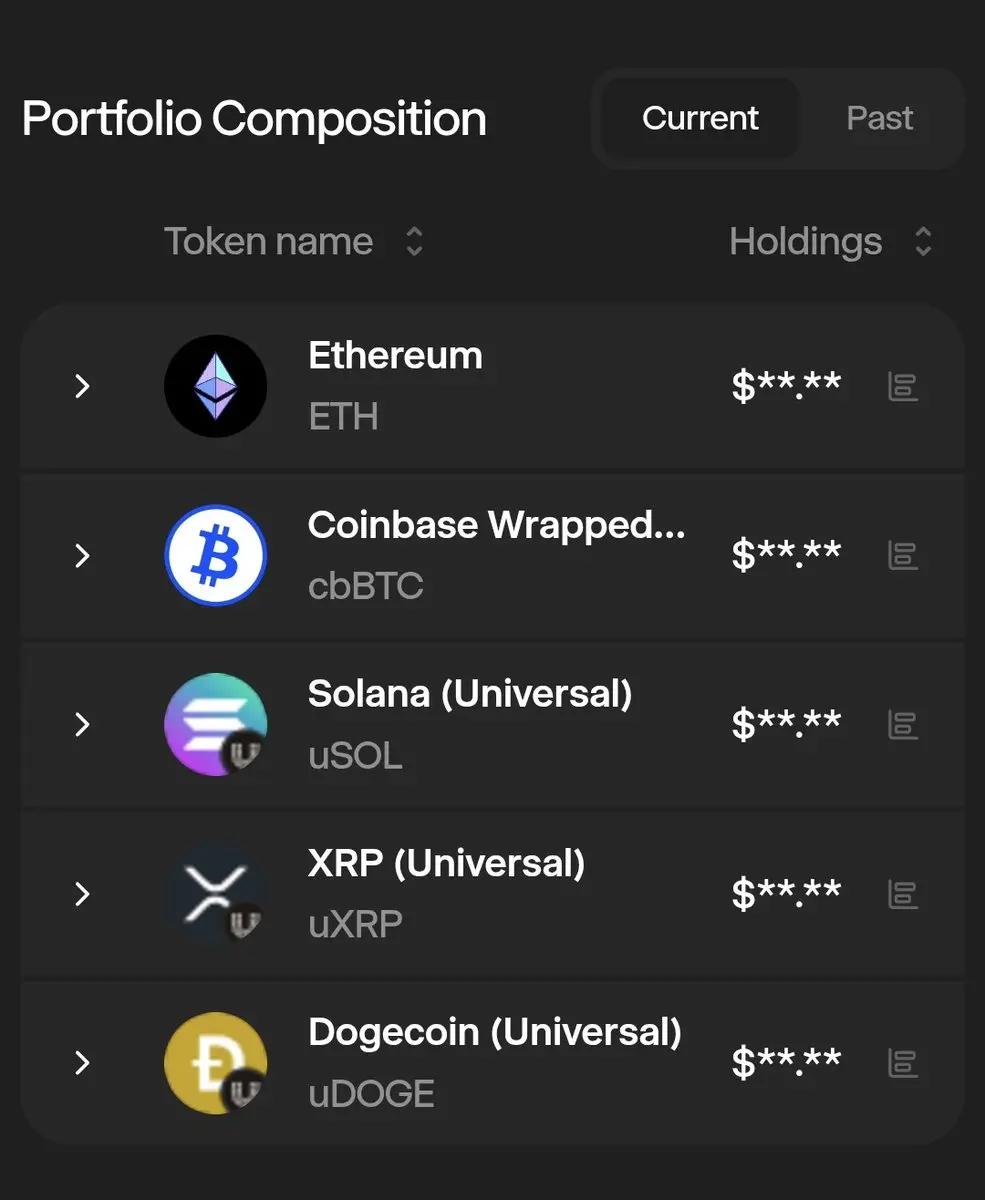The height and width of the screenshot is (1200, 985).
Task: Expand the Dogecoin uDOGE row chevron
Action: pos(83,1062)
